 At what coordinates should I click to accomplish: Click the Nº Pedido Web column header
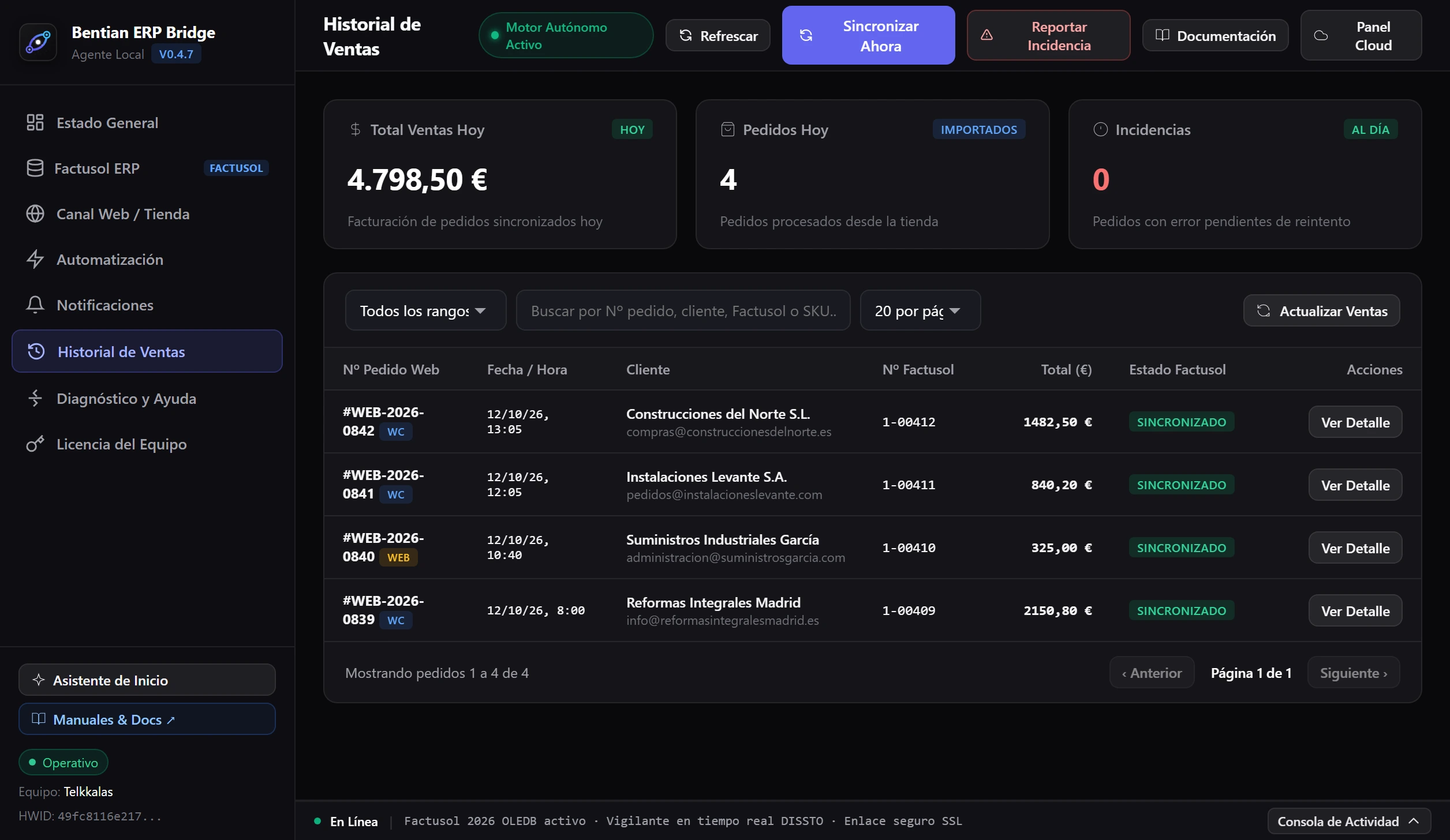point(391,370)
